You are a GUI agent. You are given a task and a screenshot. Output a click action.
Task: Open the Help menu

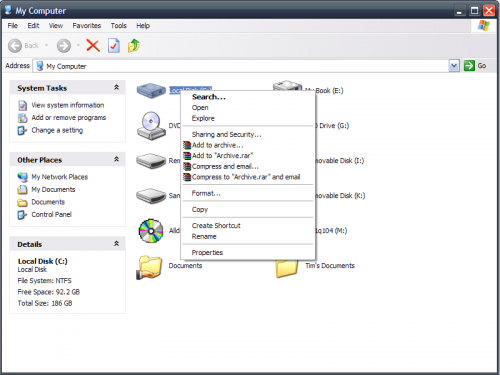pos(143,26)
